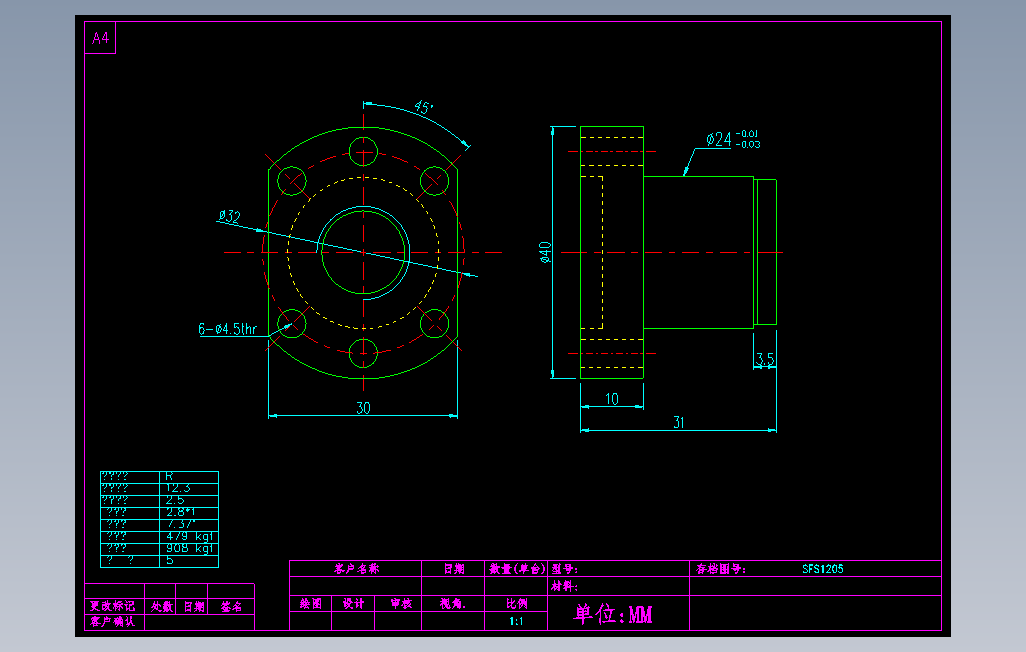Click the 客户名称 title block cell
This screenshot has width=1026, height=652.
pyautogui.click(x=356, y=568)
